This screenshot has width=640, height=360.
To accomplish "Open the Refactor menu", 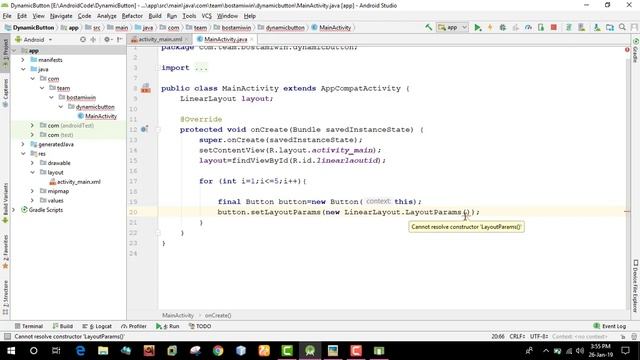I will point(132,16).
